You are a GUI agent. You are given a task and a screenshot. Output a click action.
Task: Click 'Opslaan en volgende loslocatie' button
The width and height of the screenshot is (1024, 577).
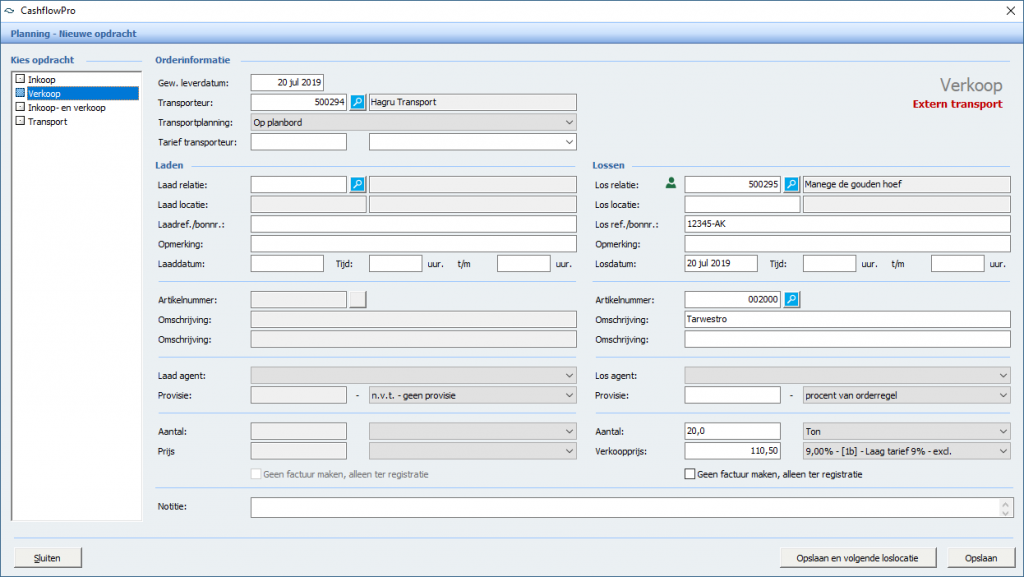(857, 558)
